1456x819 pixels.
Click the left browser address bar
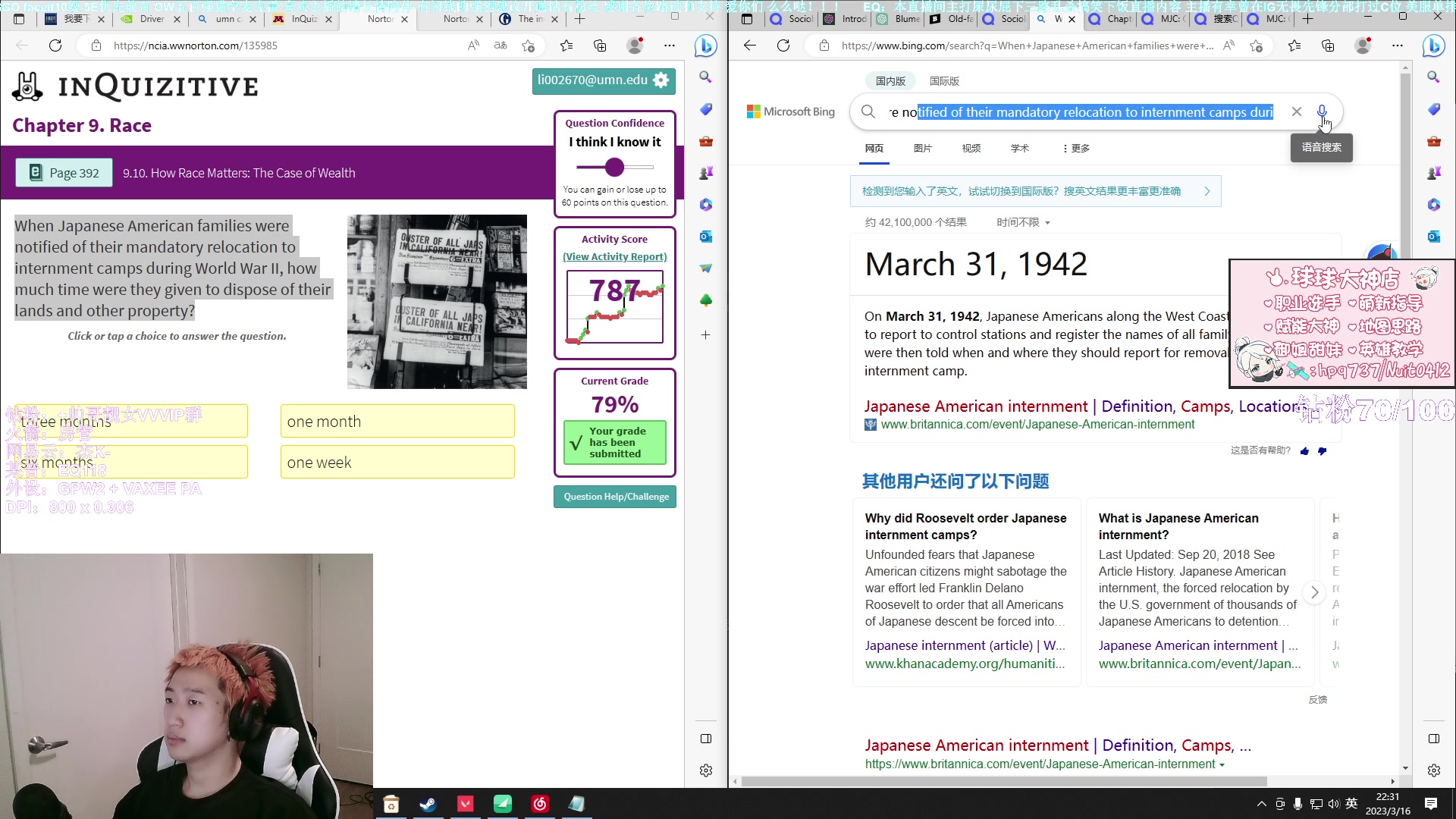pos(281,45)
